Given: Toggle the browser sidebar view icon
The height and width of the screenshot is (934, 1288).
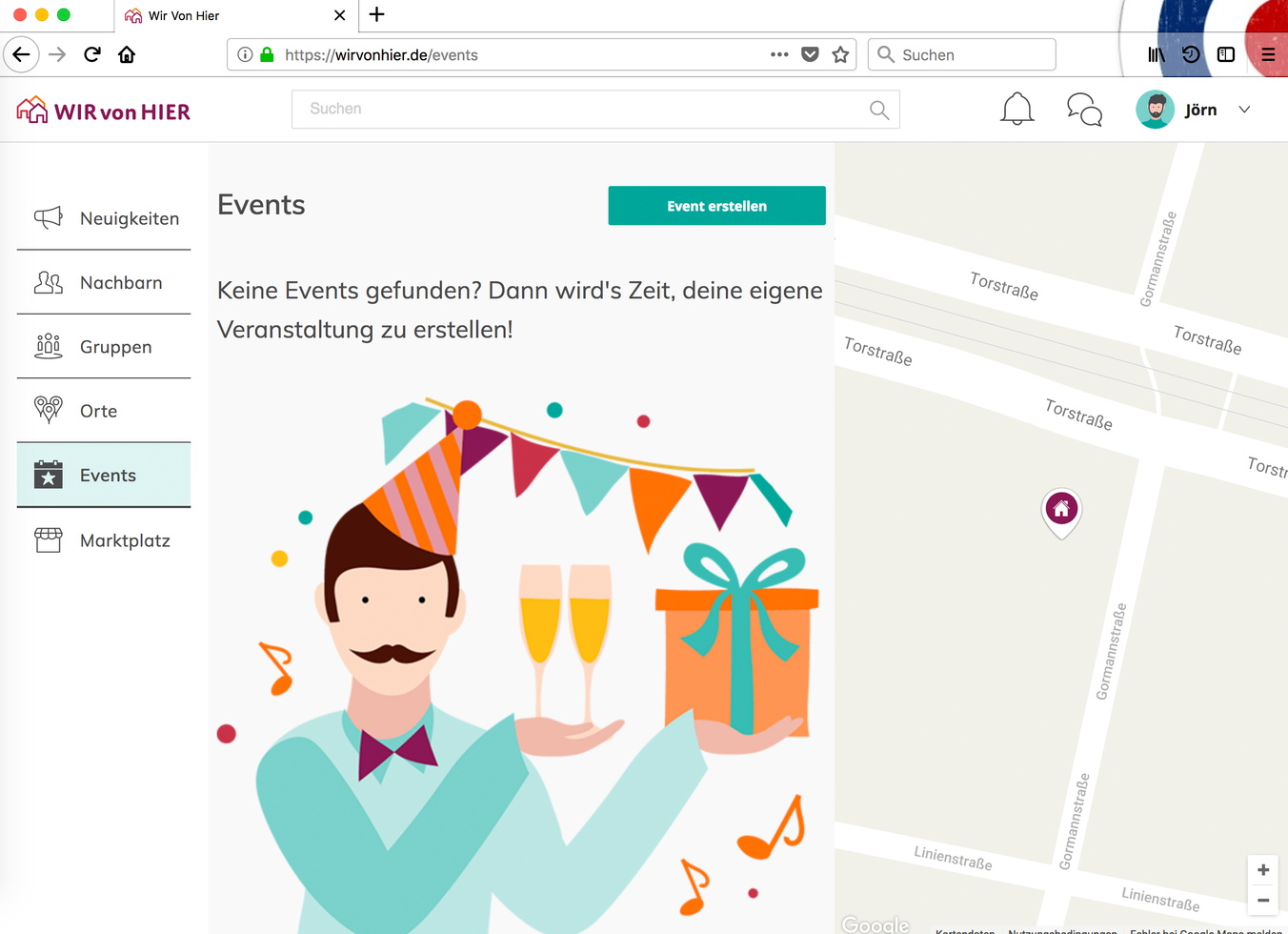Looking at the screenshot, I should (1226, 55).
